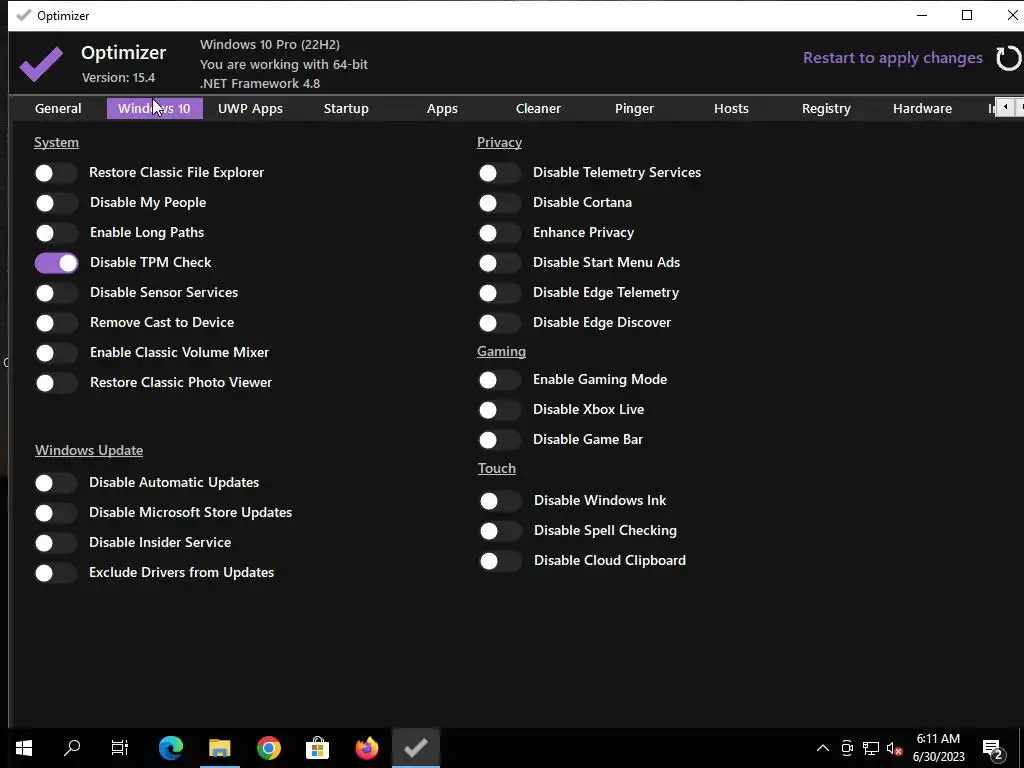1024x768 pixels.
Task: Open the UWP Apps tab
Action: [250, 108]
